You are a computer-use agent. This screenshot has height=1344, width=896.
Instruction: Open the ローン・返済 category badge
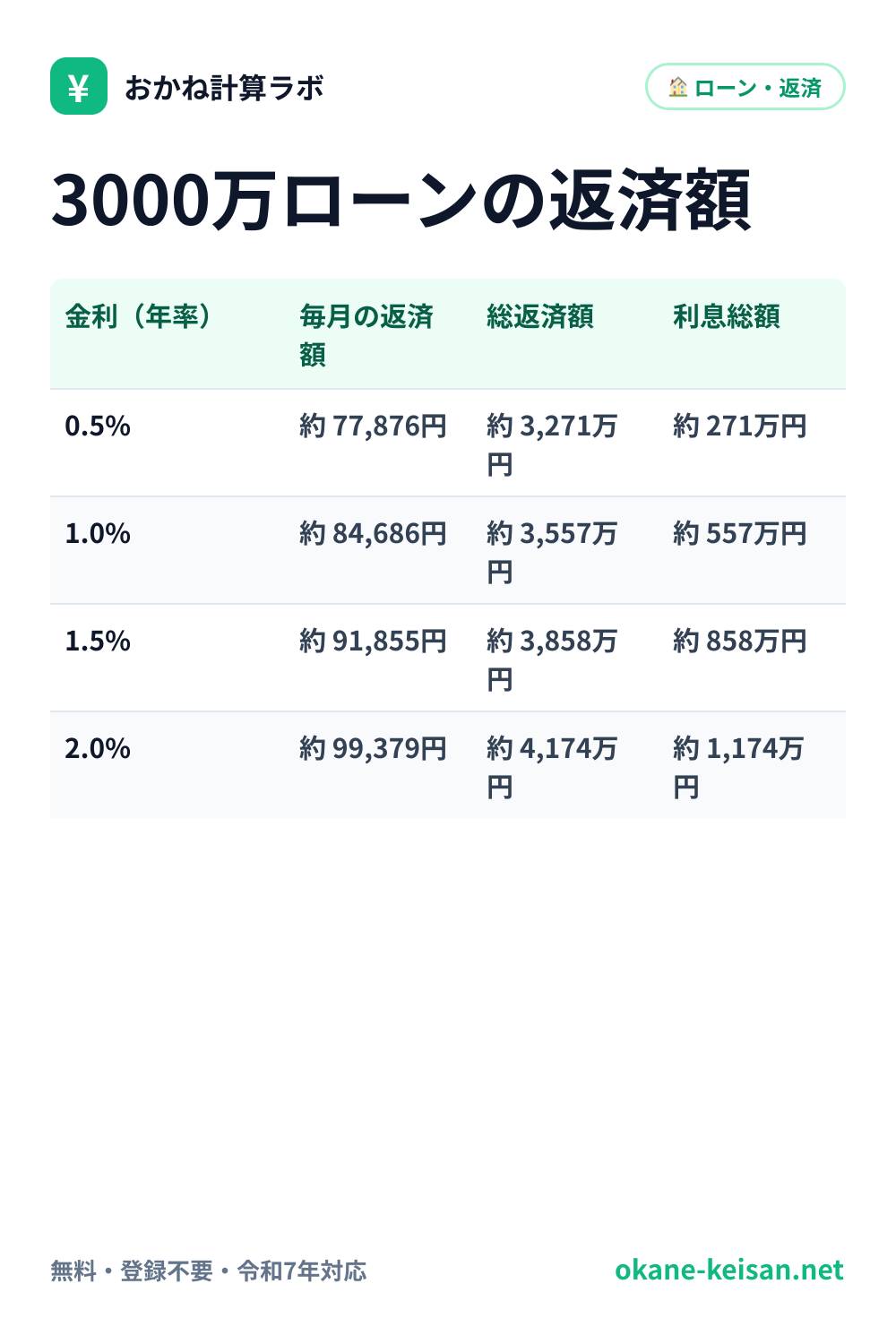[x=745, y=87]
